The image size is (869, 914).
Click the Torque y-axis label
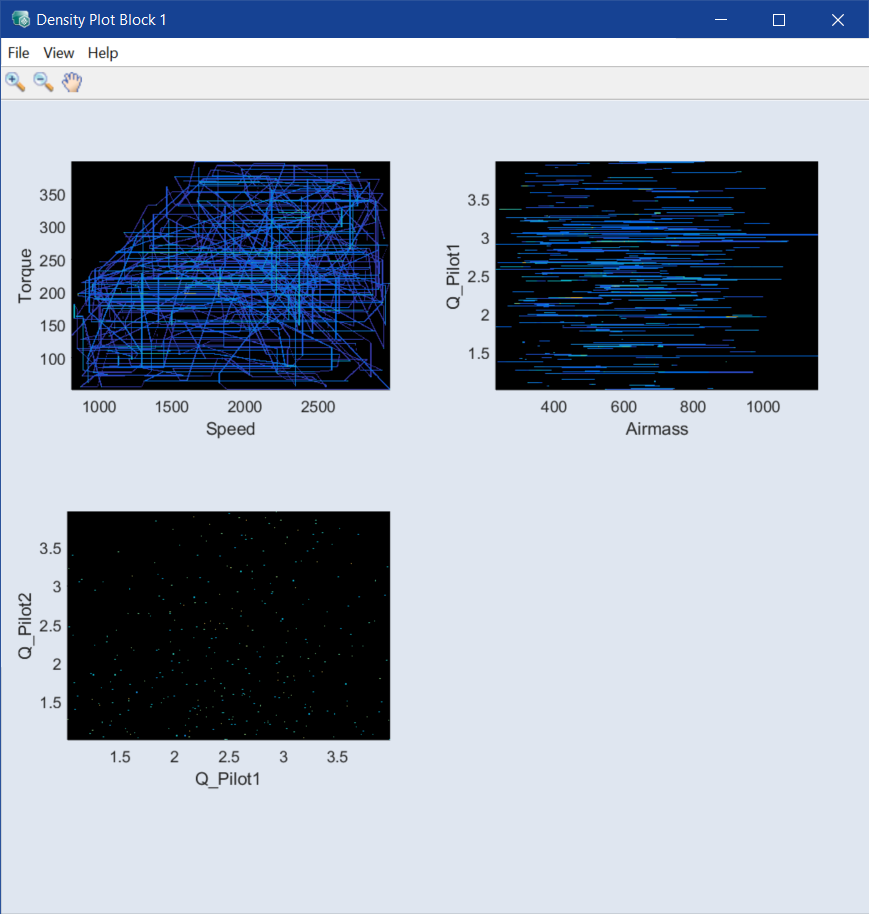click(26, 276)
